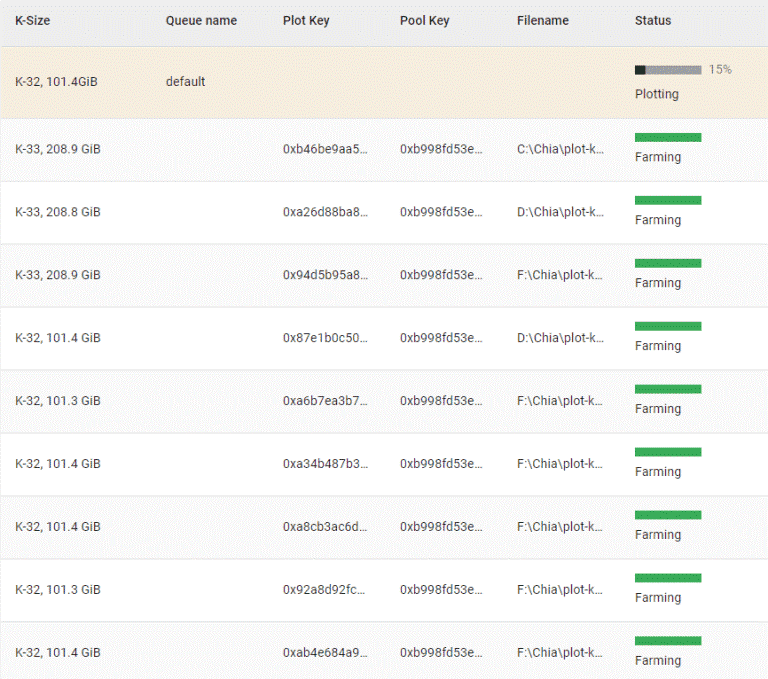
Task: Select pool key in the 0xa34b487b3 row
Action: (441, 464)
